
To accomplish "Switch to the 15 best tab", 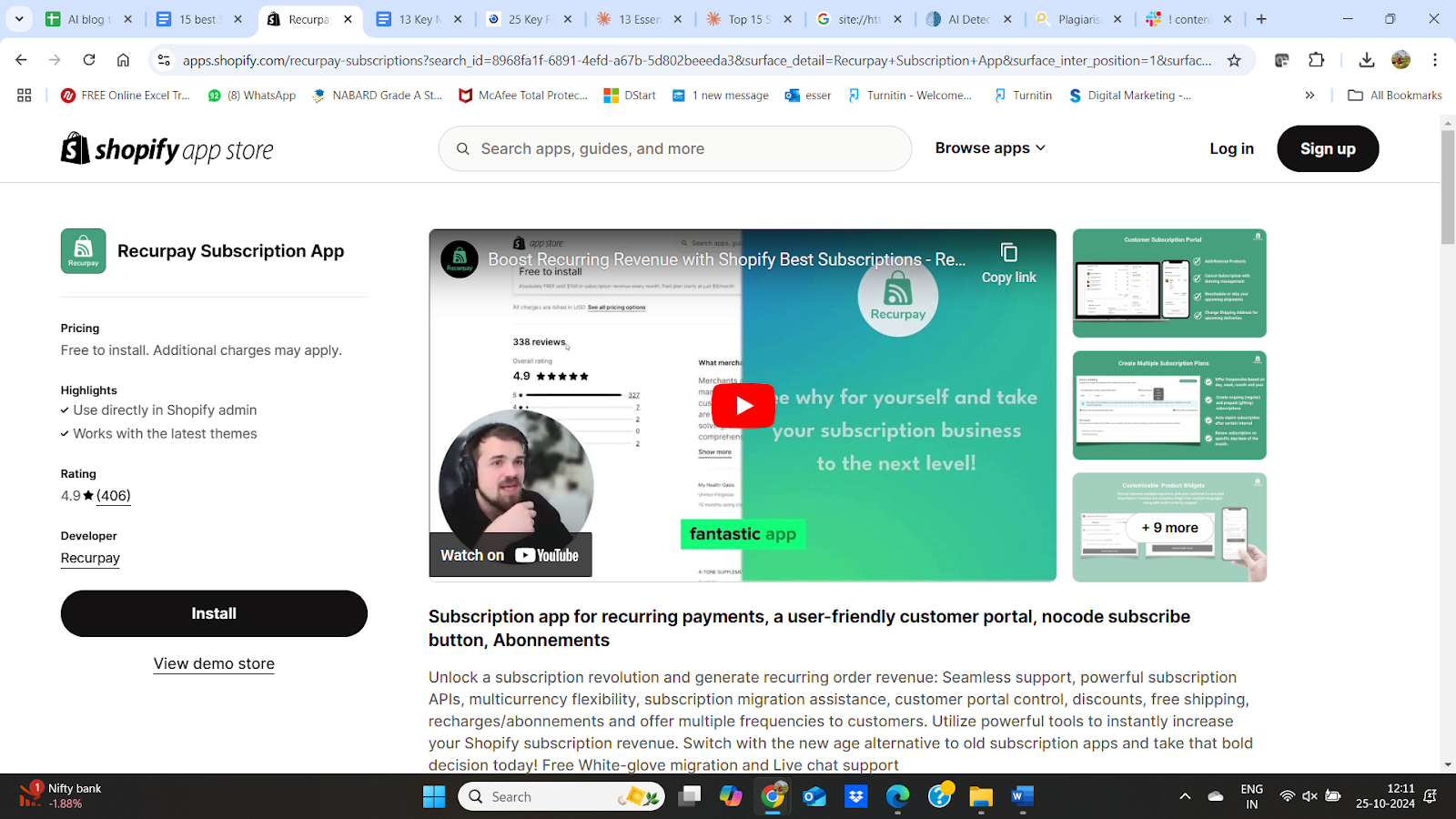I will (200, 18).
